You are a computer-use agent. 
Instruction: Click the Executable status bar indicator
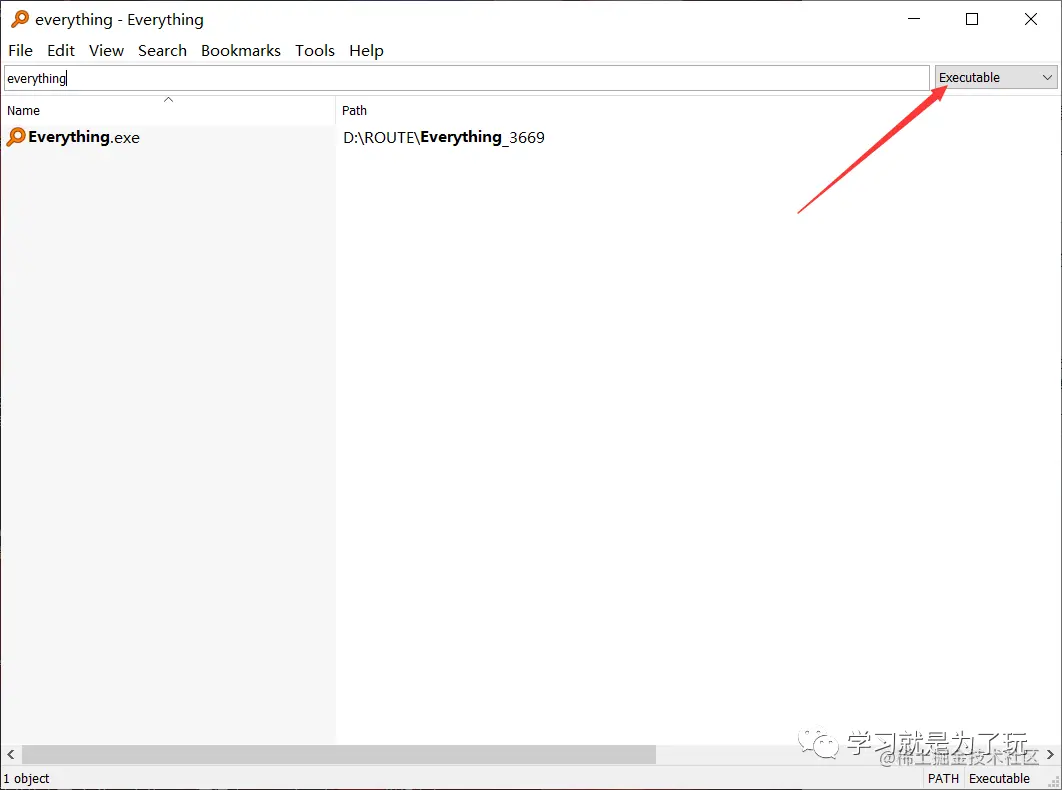point(999,778)
